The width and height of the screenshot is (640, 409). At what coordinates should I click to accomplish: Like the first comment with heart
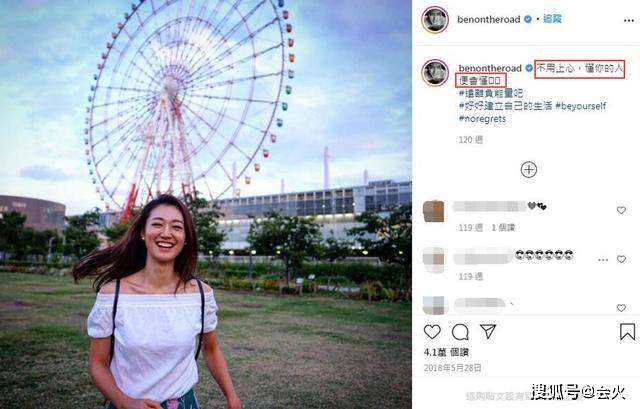[x=621, y=210]
